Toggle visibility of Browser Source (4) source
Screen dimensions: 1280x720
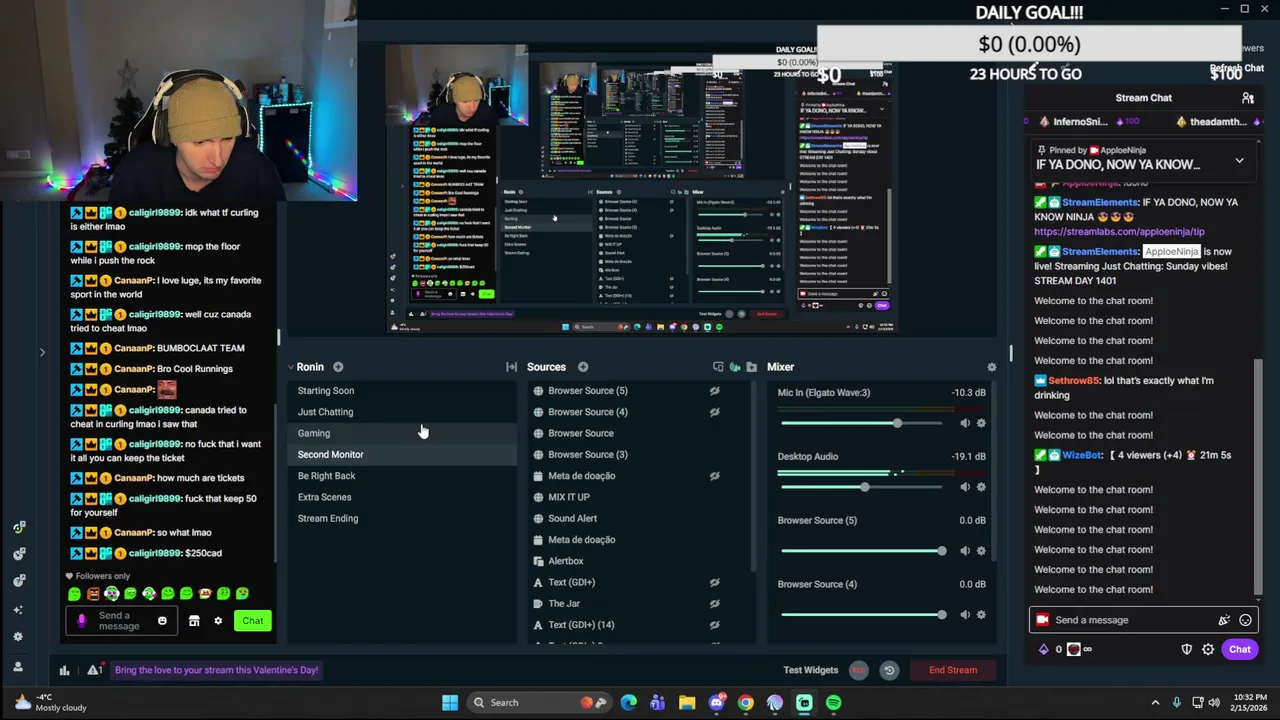pyautogui.click(x=714, y=412)
